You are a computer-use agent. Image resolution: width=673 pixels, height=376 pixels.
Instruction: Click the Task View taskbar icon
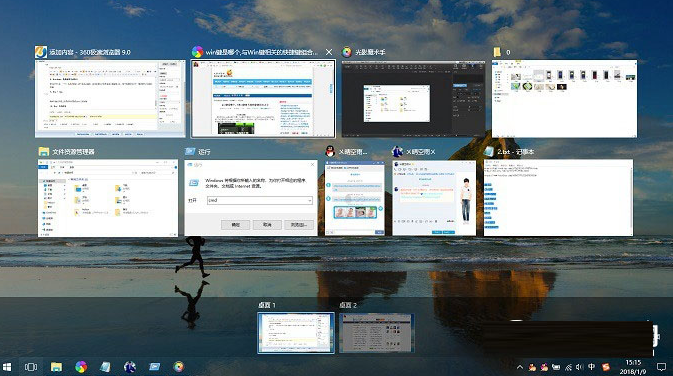coord(31,367)
